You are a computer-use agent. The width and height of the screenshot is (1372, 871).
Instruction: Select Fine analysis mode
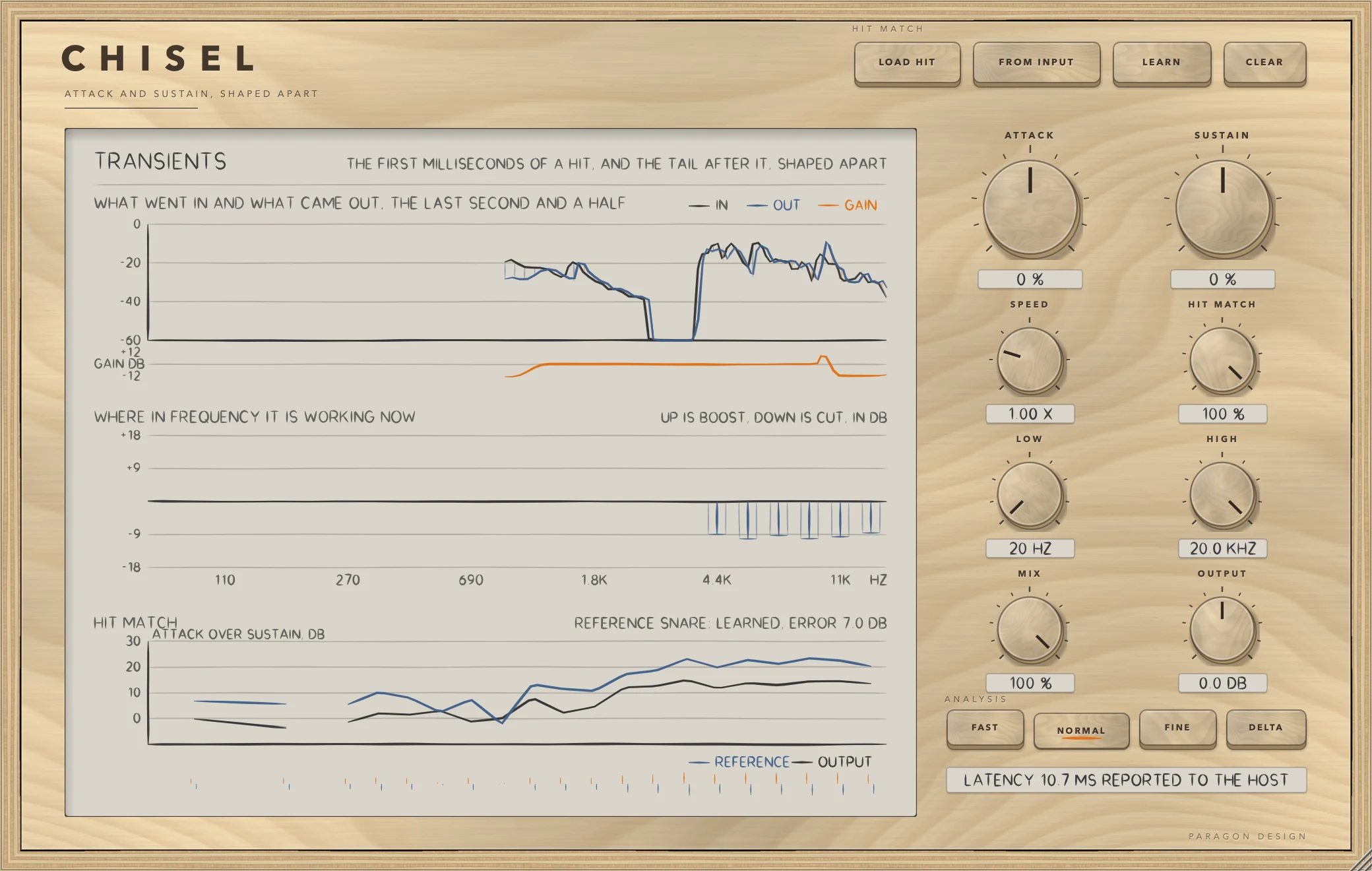coord(1177,728)
